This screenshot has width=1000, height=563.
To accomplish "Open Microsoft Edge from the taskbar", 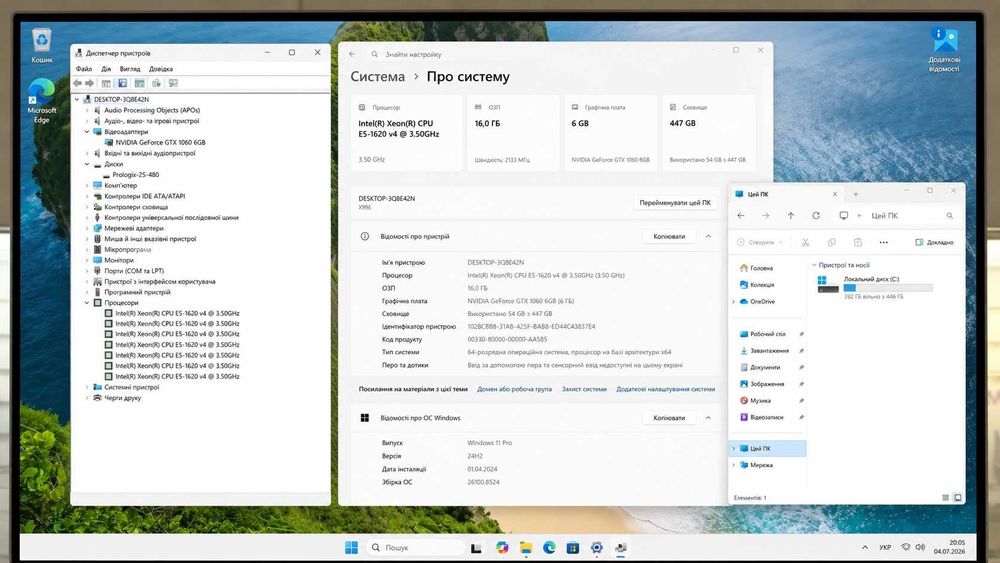I will [x=549, y=548].
